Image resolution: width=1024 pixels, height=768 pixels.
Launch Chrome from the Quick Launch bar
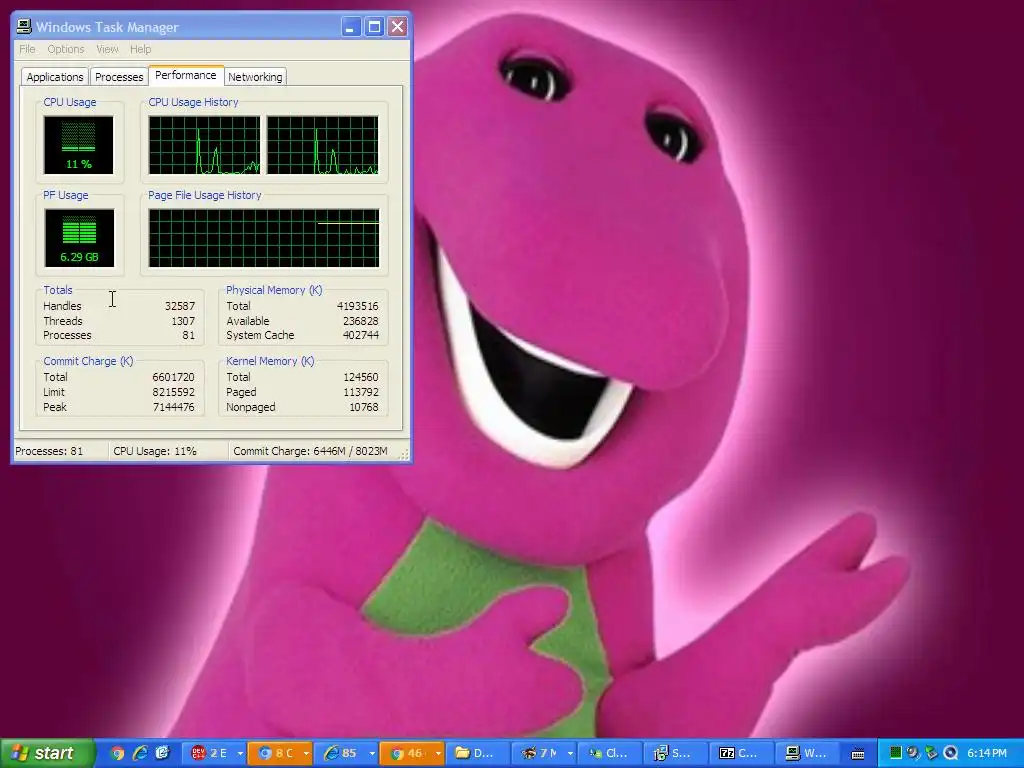[117, 753]
